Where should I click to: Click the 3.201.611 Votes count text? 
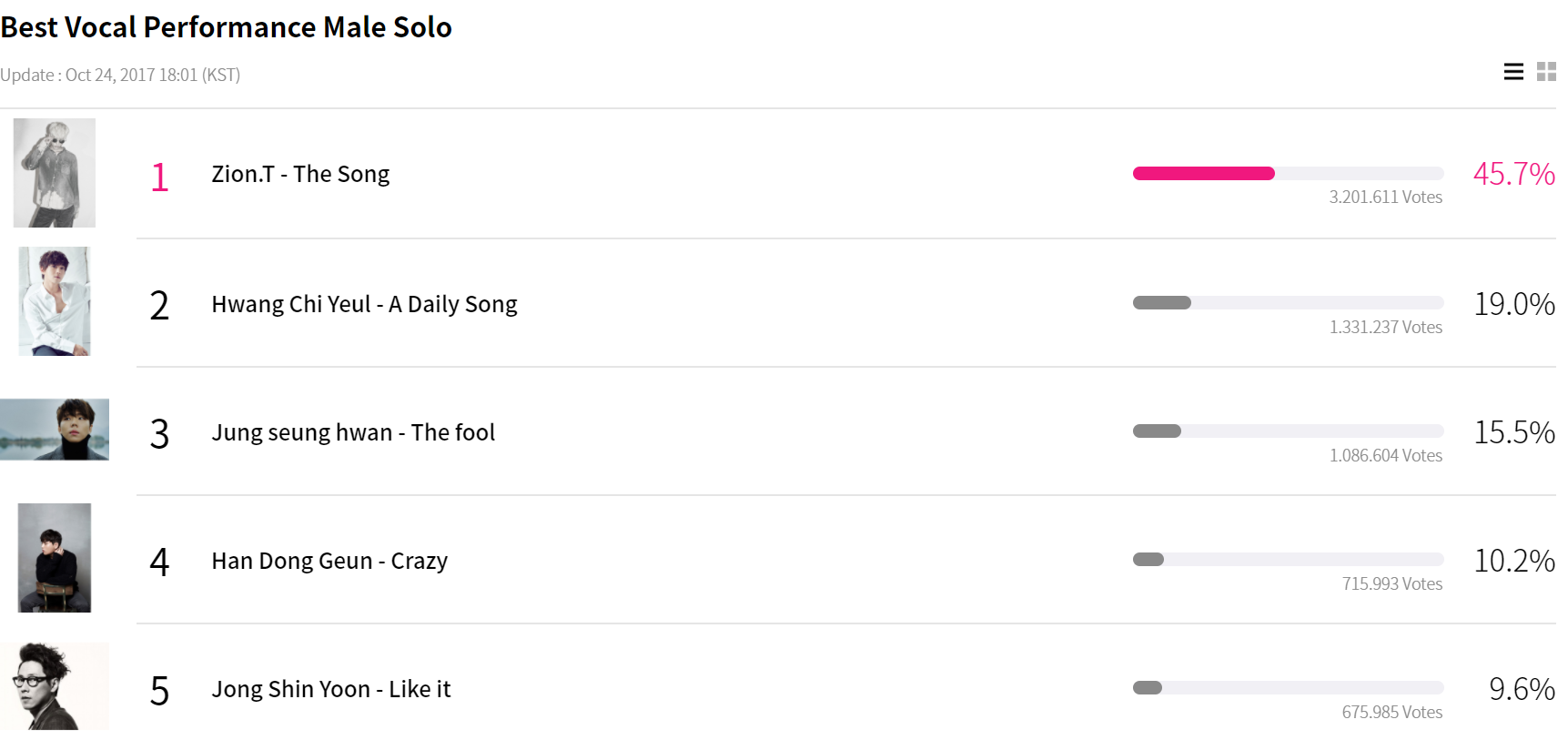(1385, 198)
